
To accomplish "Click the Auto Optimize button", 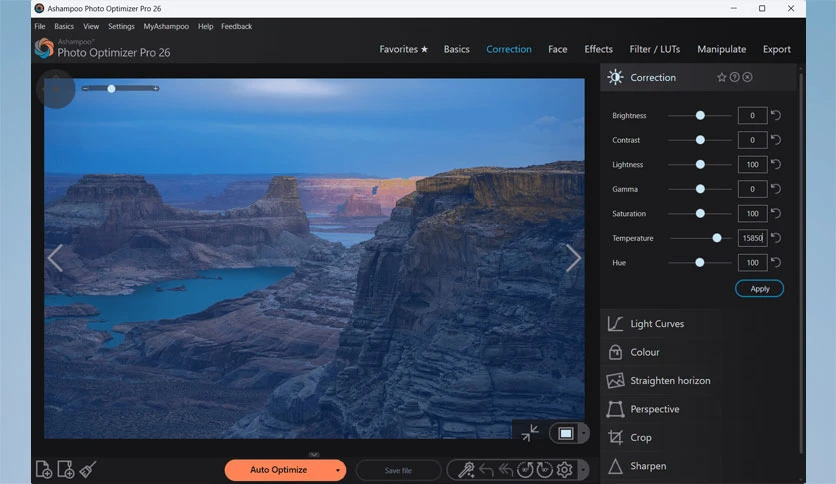I will 278,470.
